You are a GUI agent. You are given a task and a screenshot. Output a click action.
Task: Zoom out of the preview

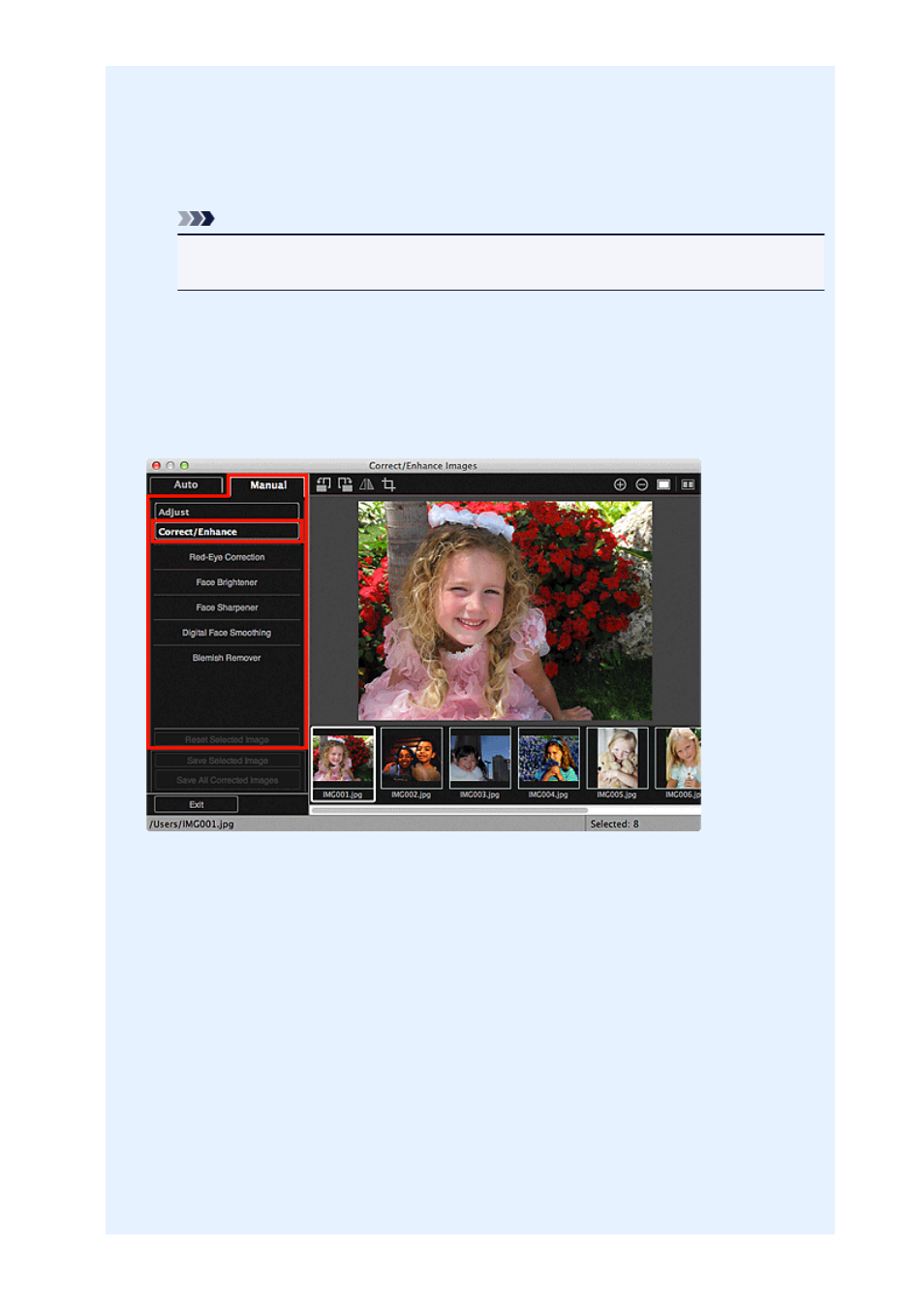click(x=641, y=484)
